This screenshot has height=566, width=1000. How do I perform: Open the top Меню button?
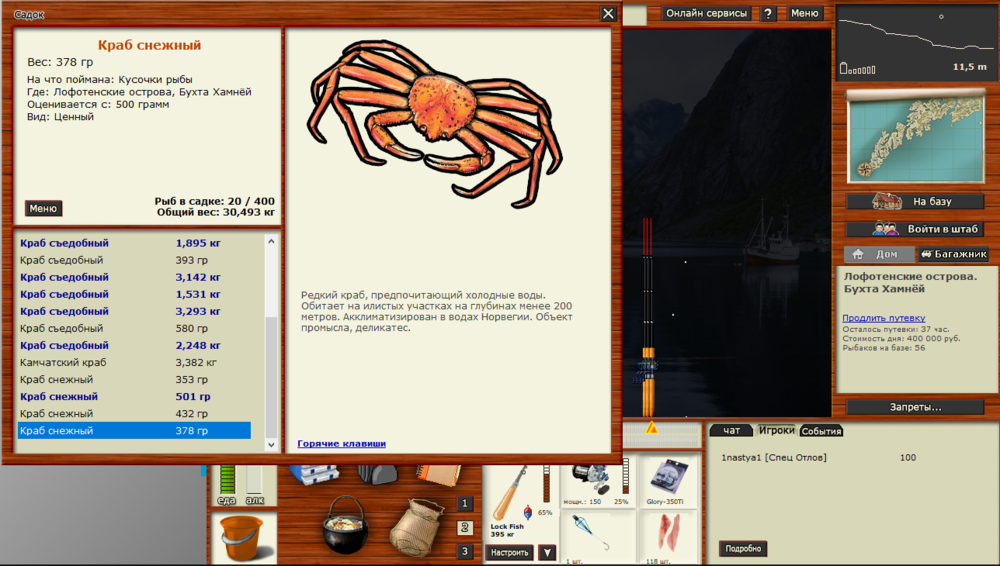(804, 13)
